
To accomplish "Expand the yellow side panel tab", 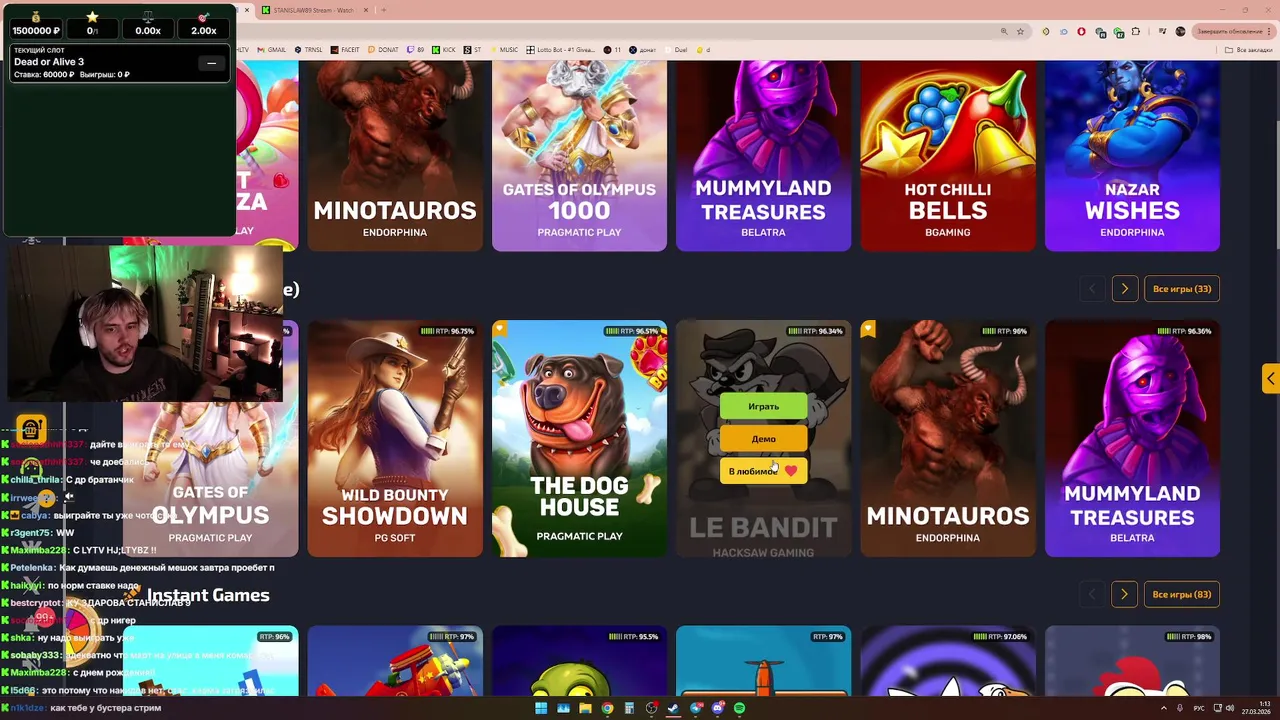I will coord(1270,378).
